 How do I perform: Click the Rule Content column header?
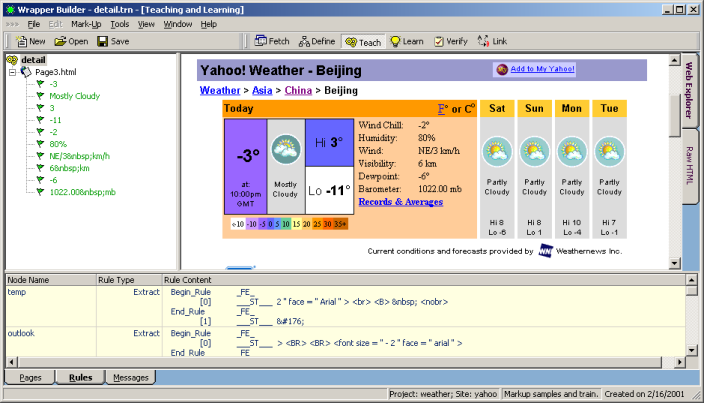click(x=424, y=280)
